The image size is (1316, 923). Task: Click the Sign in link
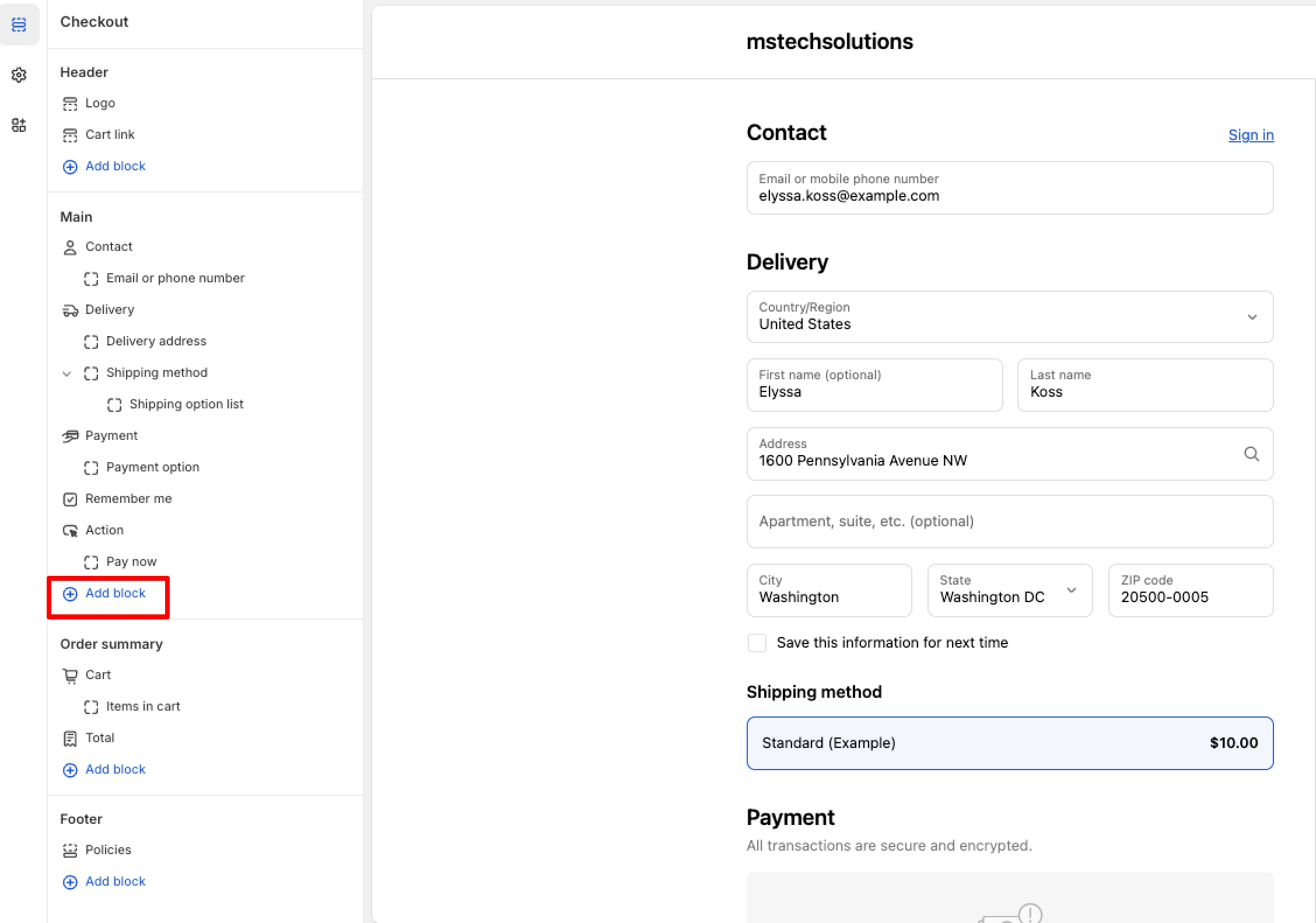tap(1251, 135)
